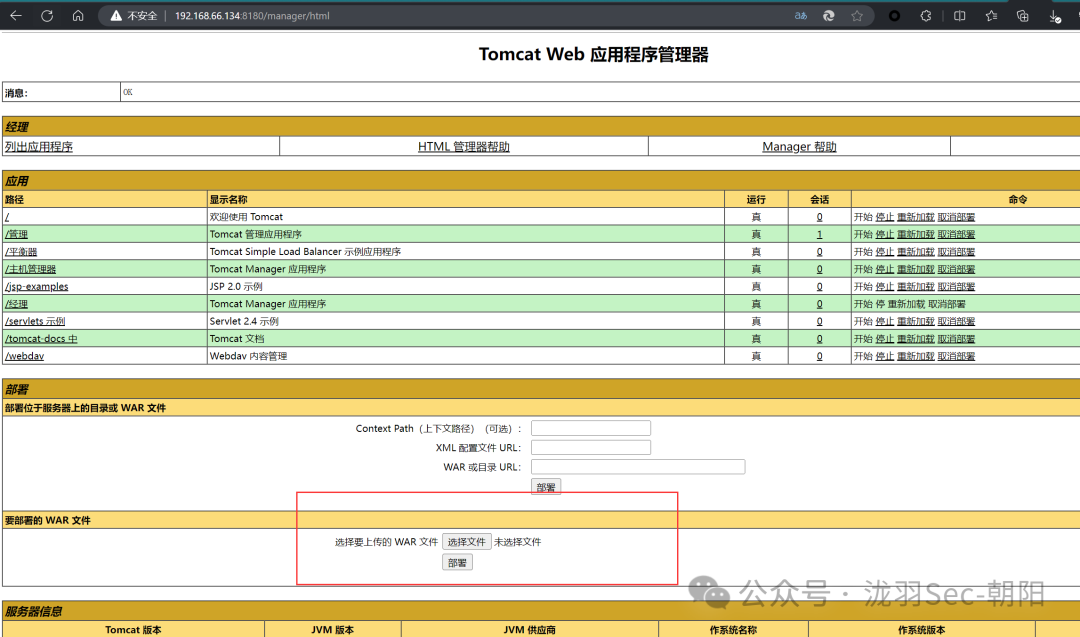Select the Tomcat Simple Load Balancer row text
The height and width of the screenshot is (637, 1080).
coord(305,252)
